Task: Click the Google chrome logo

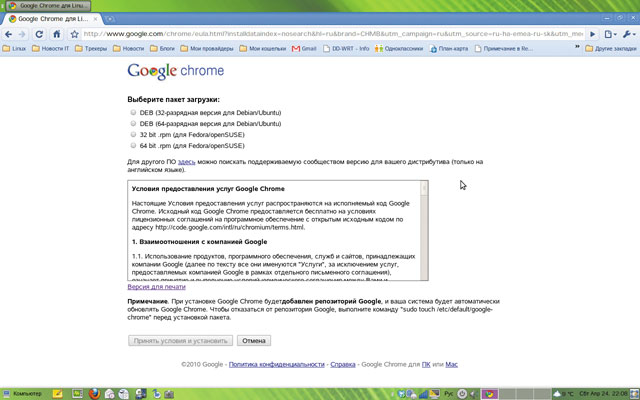Action: click(176, 71)
